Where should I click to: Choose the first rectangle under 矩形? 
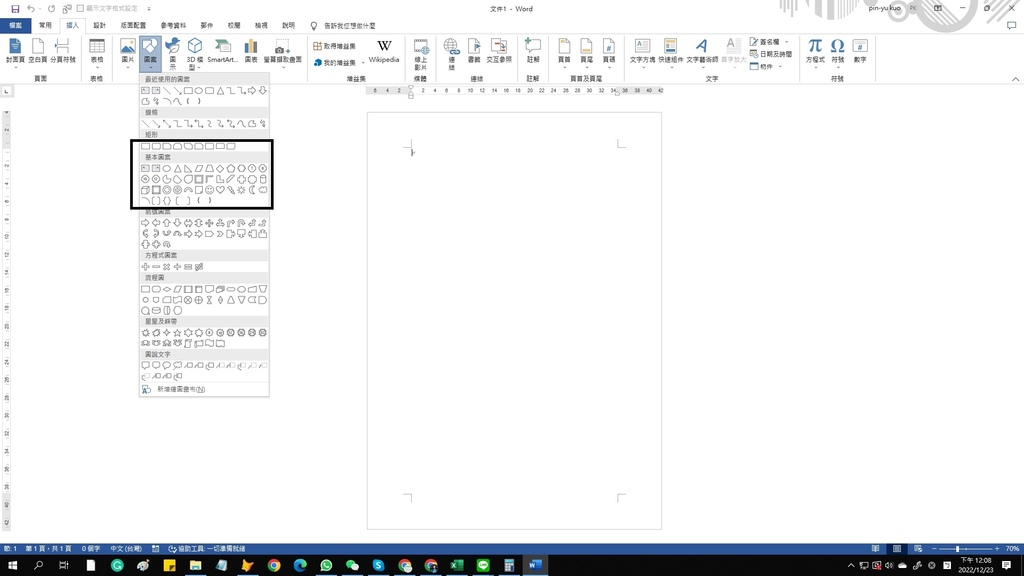pyautogui.click(x=146, y=146)
